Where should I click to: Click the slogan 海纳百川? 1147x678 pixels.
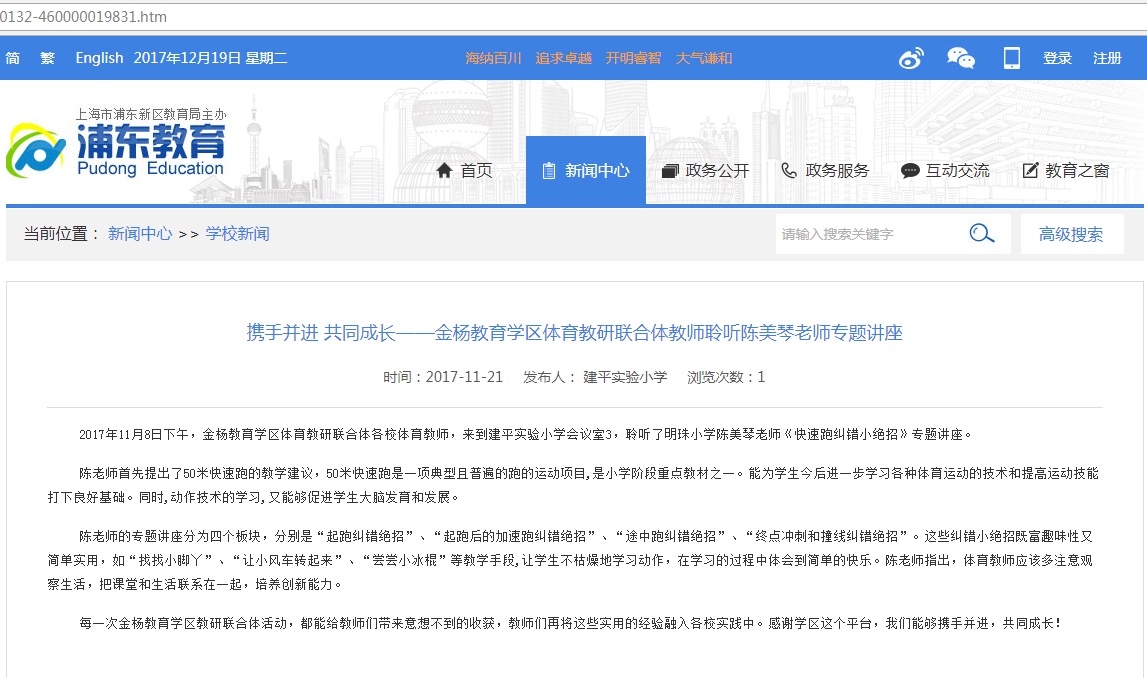pos(493,58)
